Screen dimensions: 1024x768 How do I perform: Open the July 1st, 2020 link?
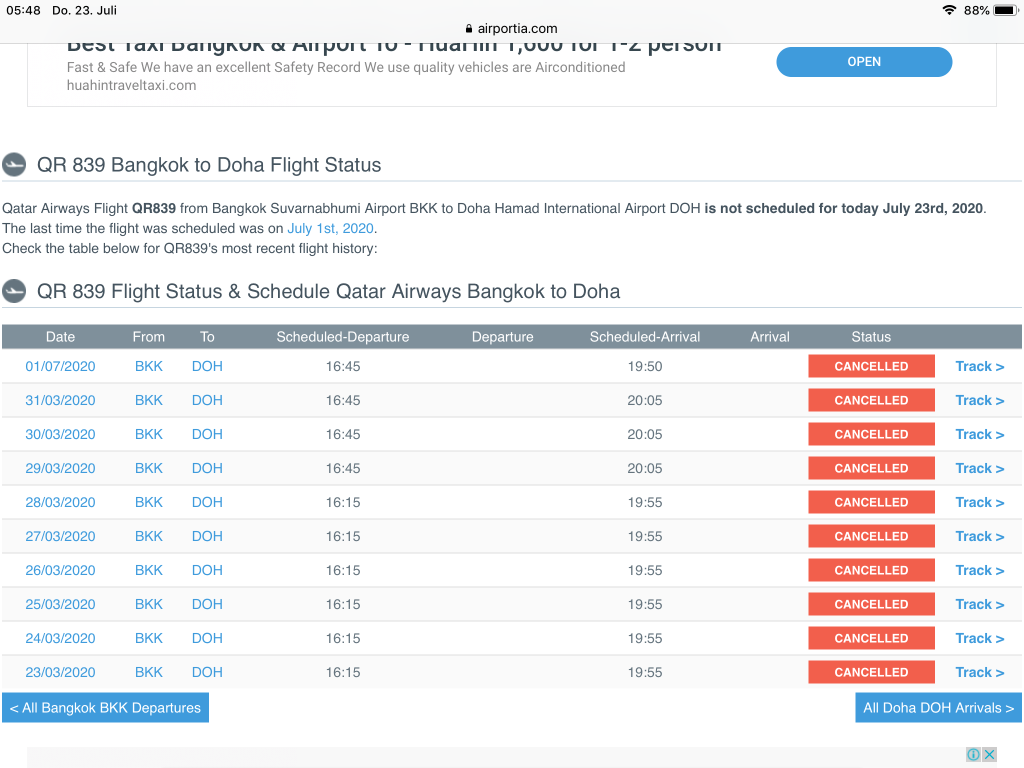pyautogui.click(x=330, y=229)
